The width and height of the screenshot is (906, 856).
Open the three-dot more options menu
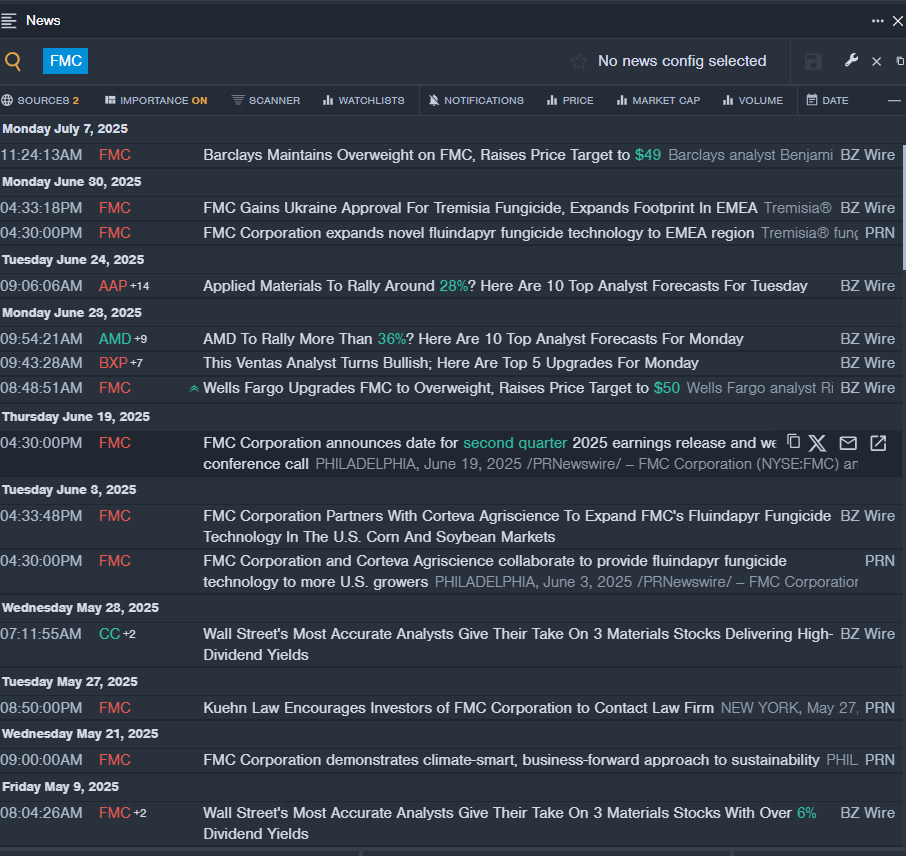(x=877, y=21)
